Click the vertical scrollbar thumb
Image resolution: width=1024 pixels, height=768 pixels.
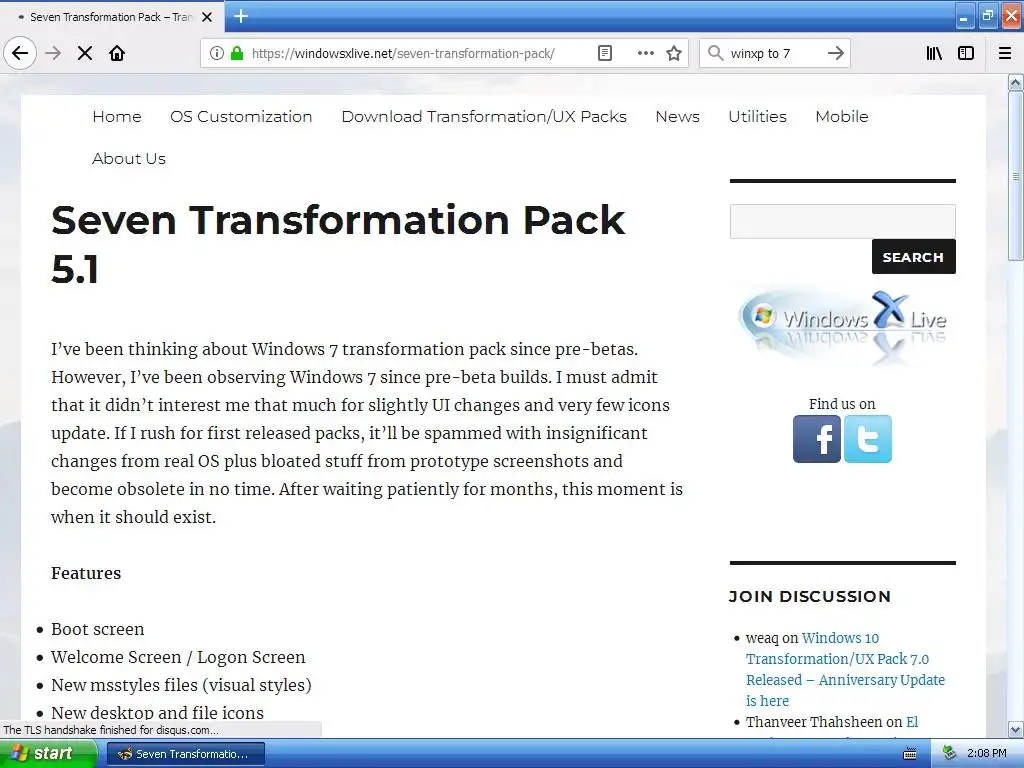pyautogui.click(x=1016, y=176)
